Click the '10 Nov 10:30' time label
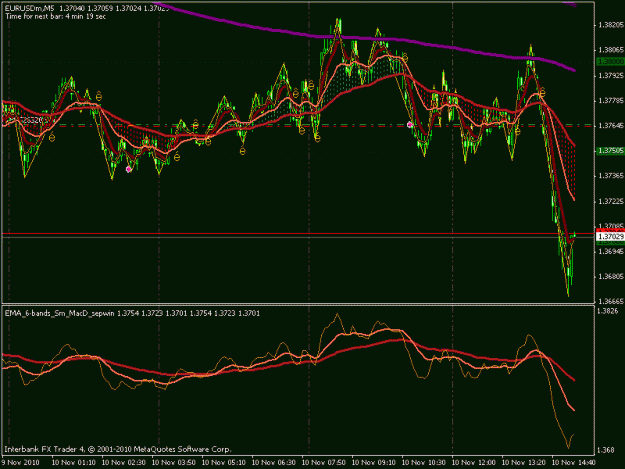The image size is (625, 469). click(x=423, y=463)
